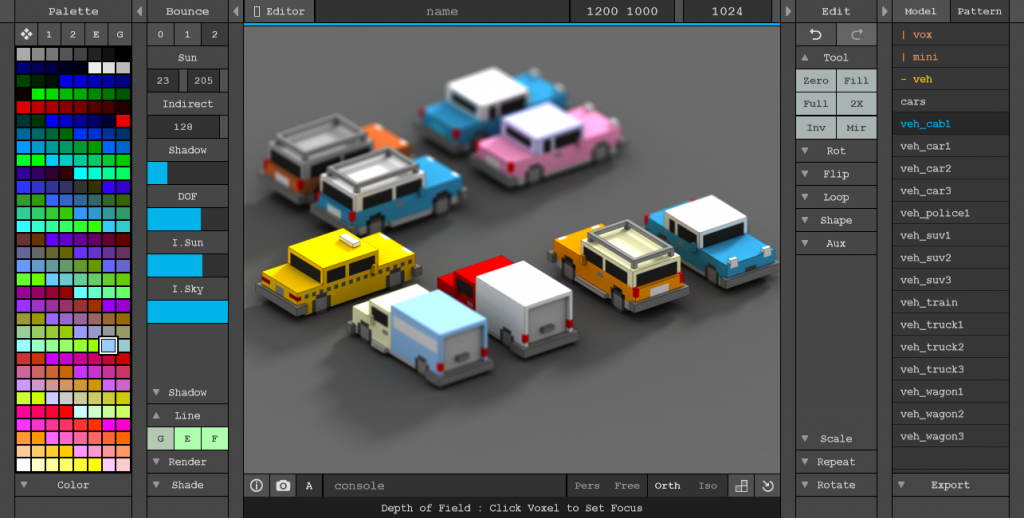Switch to the Pattern tab

click(979, 12)
